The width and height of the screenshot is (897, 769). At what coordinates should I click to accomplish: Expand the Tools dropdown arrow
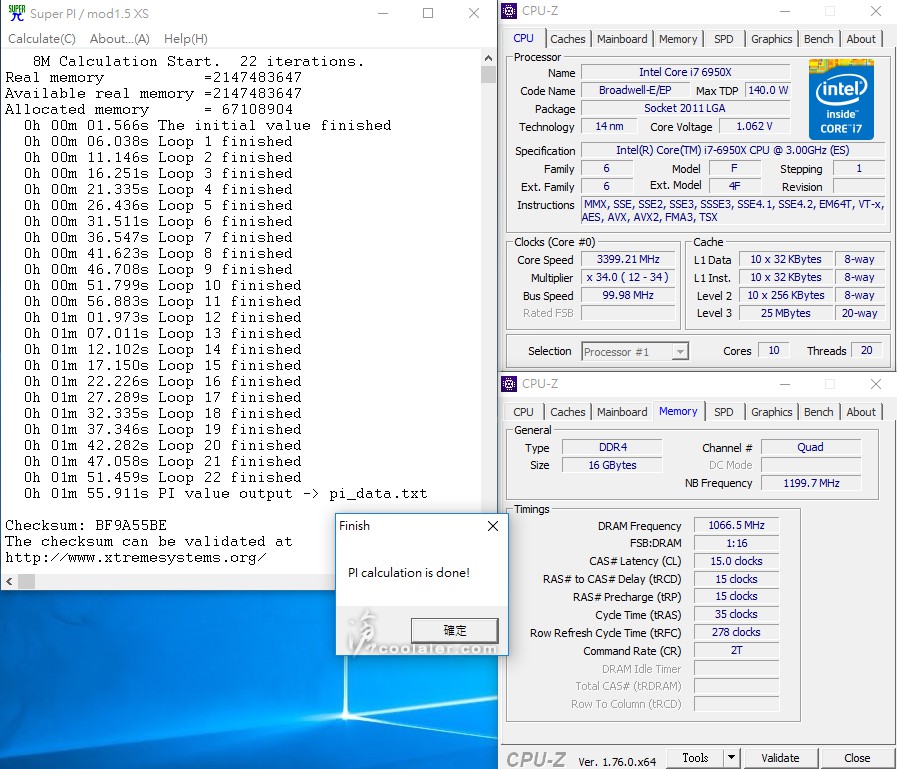tap(731, 758)
